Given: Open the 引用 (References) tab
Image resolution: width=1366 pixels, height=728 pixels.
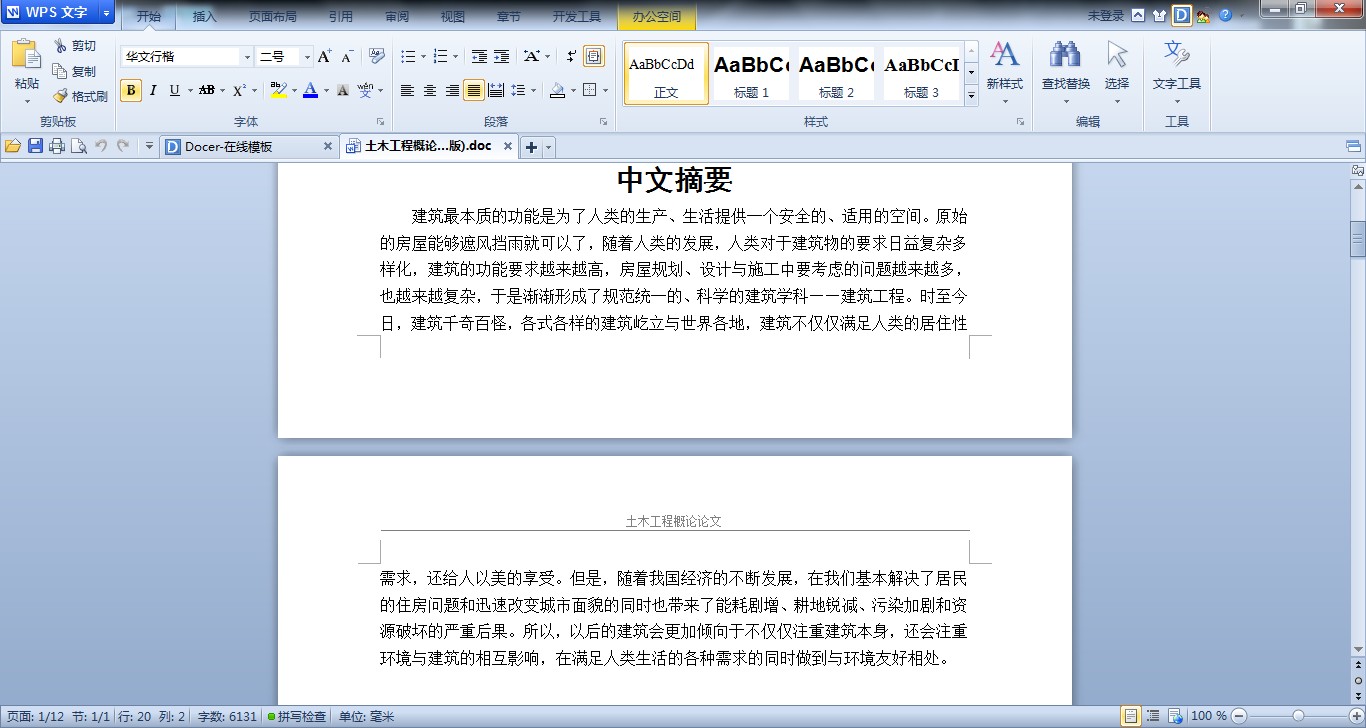Looking at the screenshot, I should pos(341,17).
